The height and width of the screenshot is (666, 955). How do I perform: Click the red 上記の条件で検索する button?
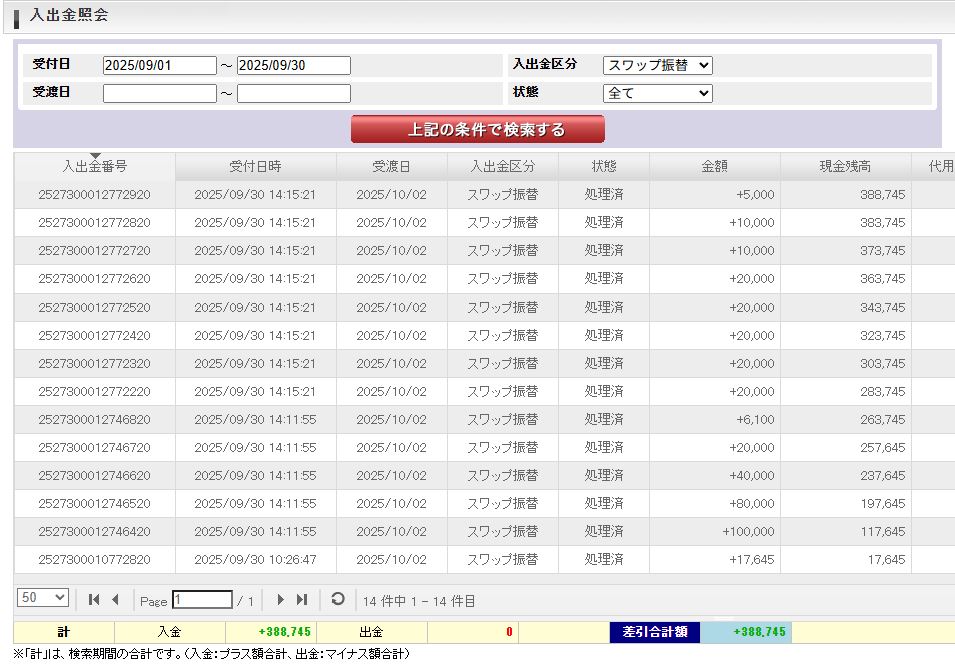click(x=477, y=130)
